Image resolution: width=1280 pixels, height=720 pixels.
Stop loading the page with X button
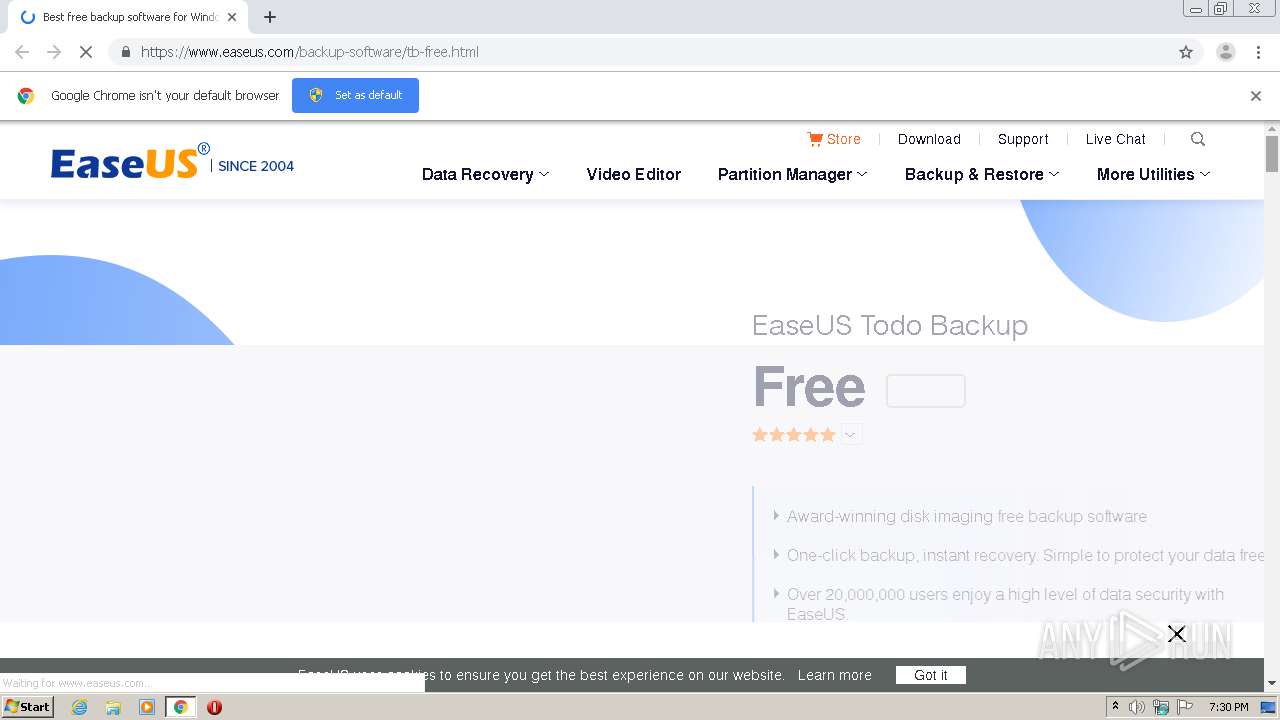pyautogui.click(x=86, y=52)
